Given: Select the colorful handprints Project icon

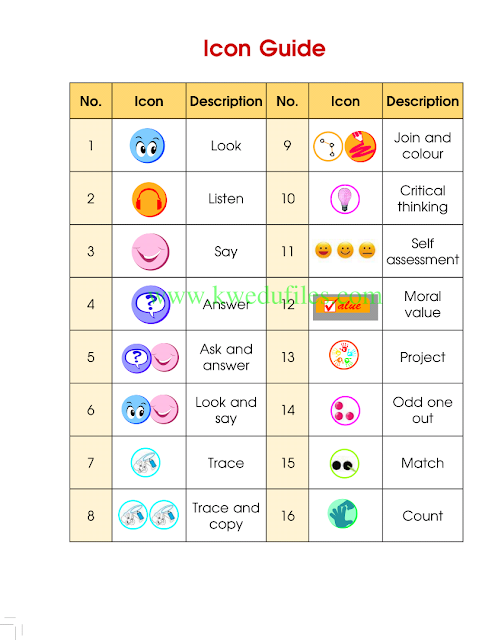Looking at the screenshot, I should [344, 355].
